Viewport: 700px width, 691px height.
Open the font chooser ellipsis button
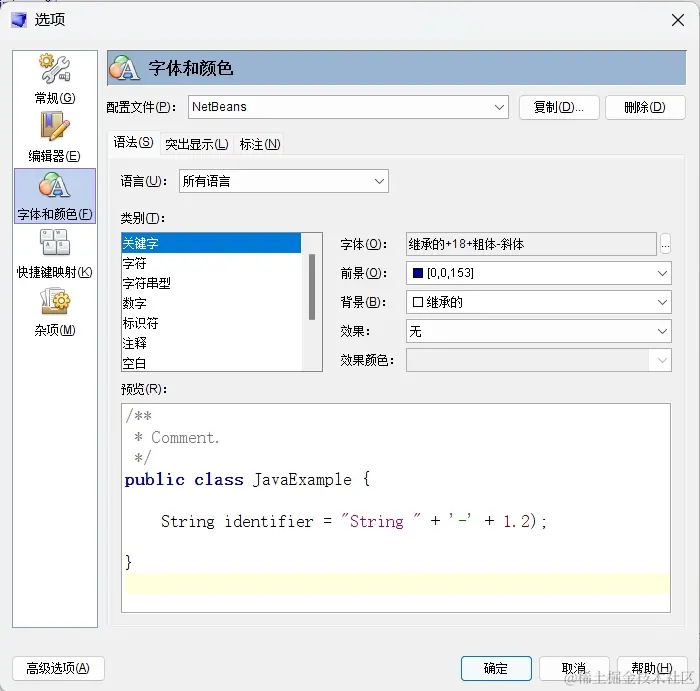pyautogui.click(x=665, y=244)
